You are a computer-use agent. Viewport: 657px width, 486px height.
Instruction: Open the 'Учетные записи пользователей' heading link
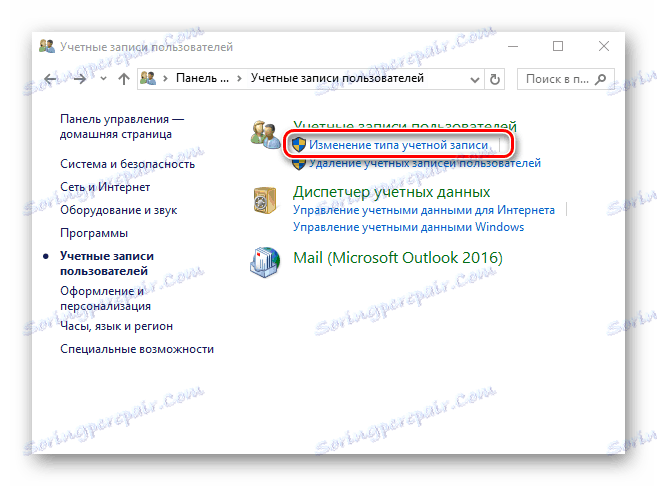coord(405,126)
